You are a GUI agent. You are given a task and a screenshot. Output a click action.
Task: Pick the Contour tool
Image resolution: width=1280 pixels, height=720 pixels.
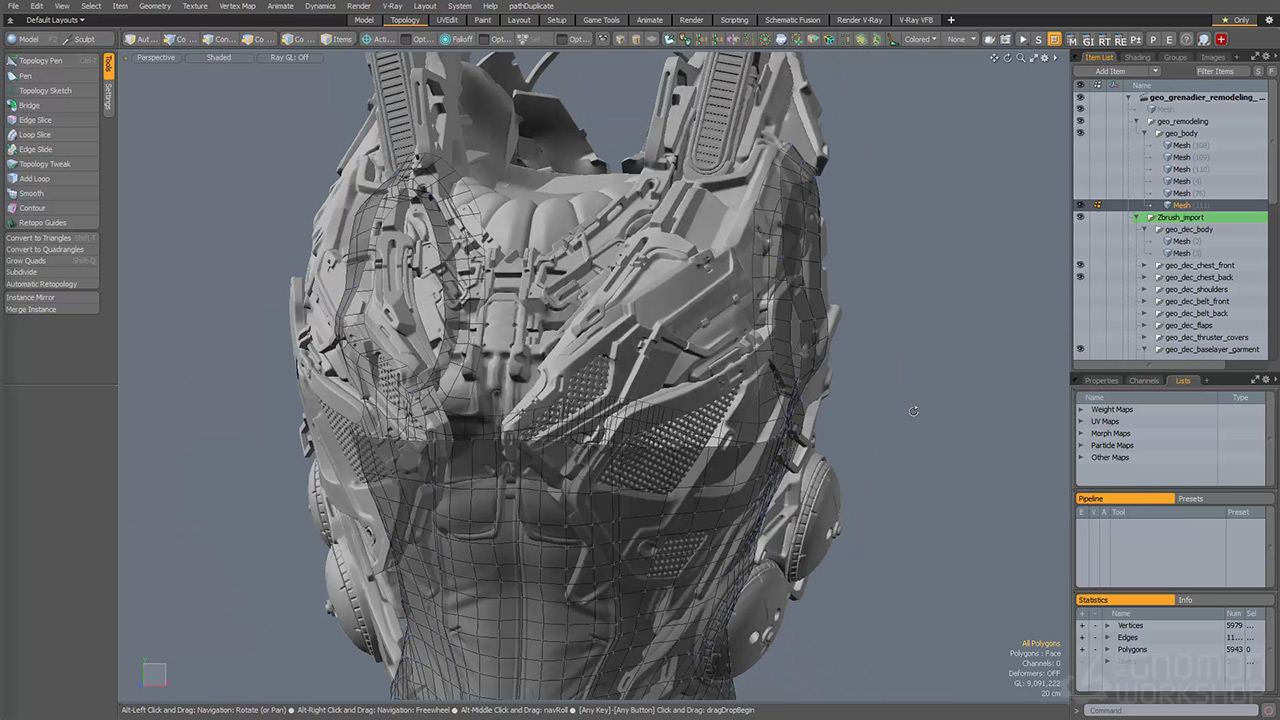(32, 208)
